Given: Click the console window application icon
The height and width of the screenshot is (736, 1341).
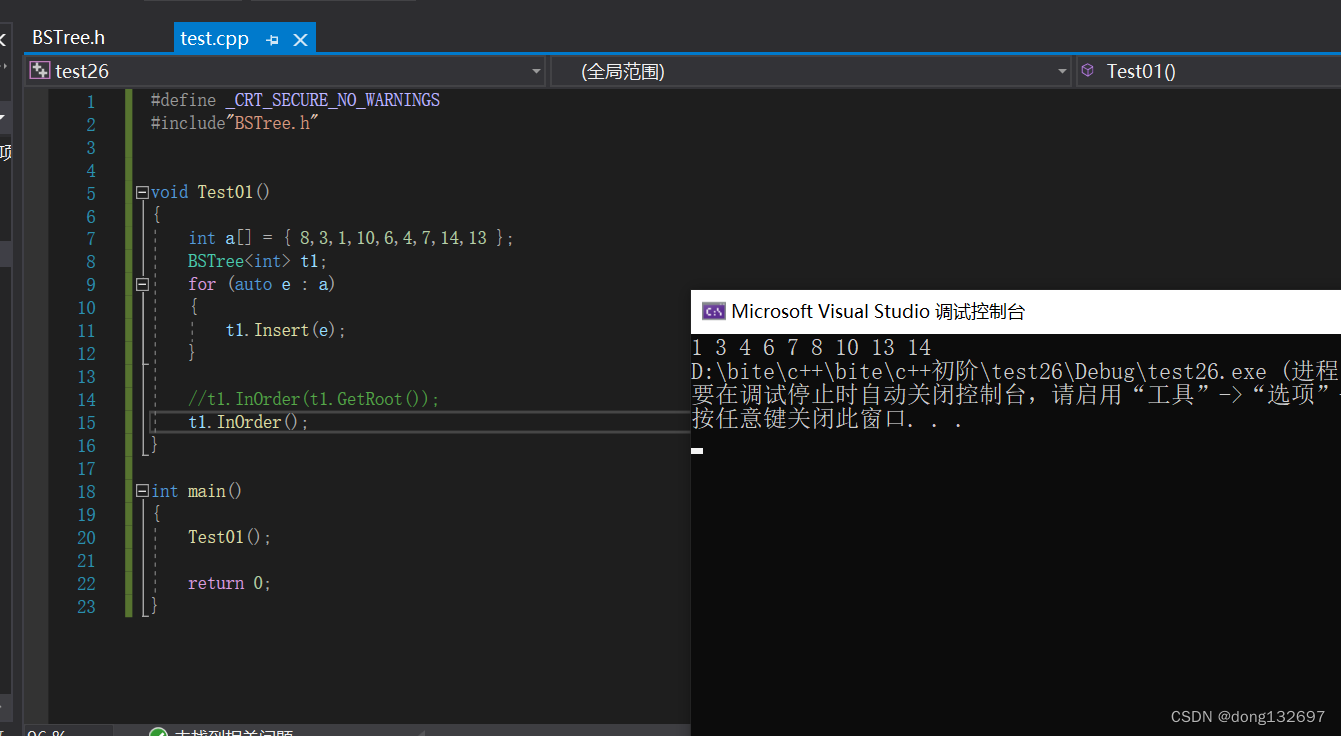Looking at the screenshot, I should [713, 311].
